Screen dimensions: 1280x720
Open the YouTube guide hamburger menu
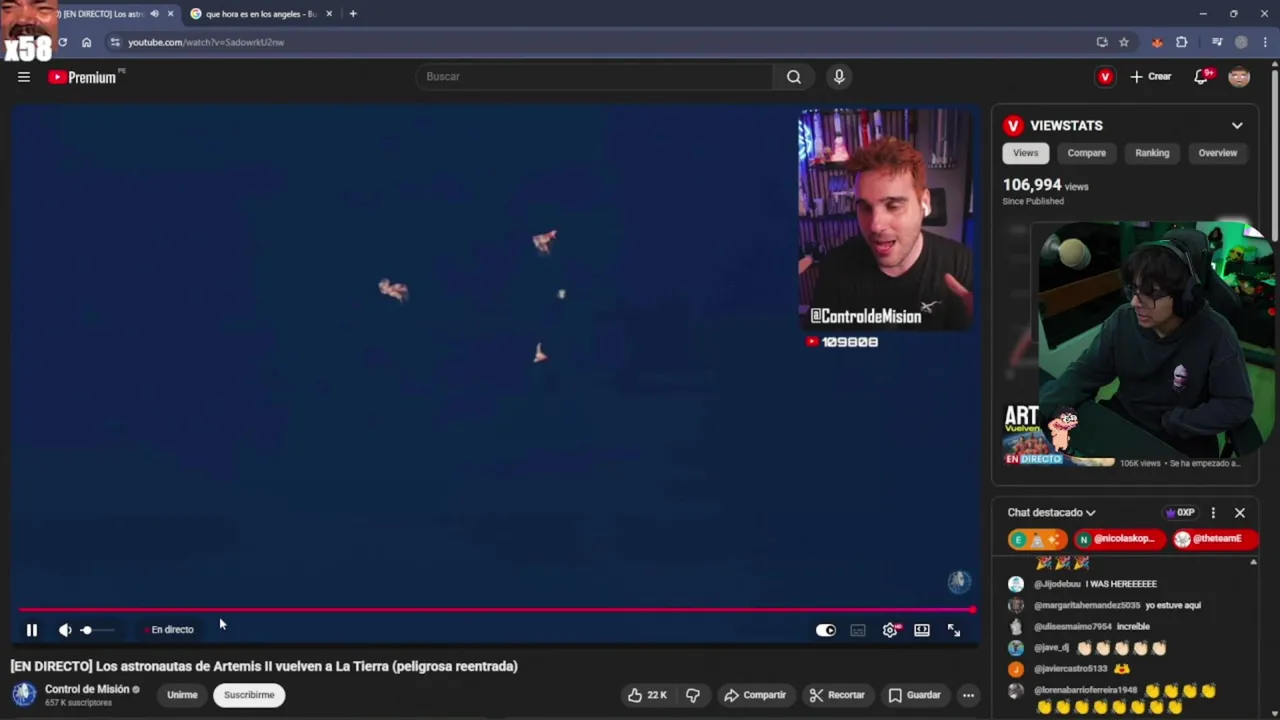click(x=24, y=77)
